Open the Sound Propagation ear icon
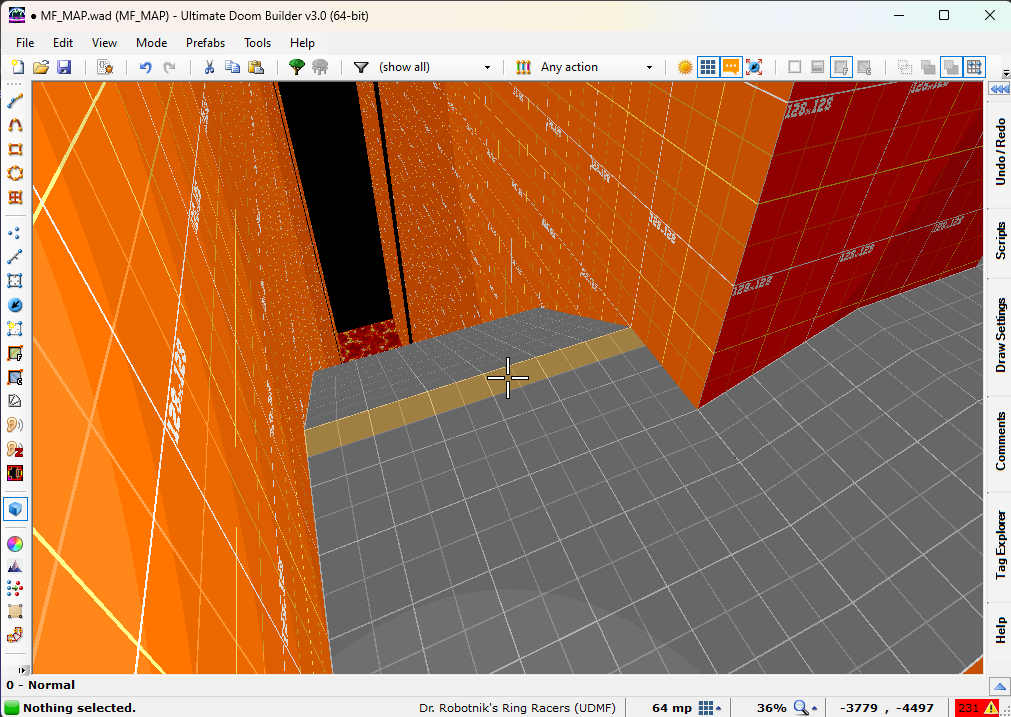Viewport: 1011px width, 717px height. point(15,425)
